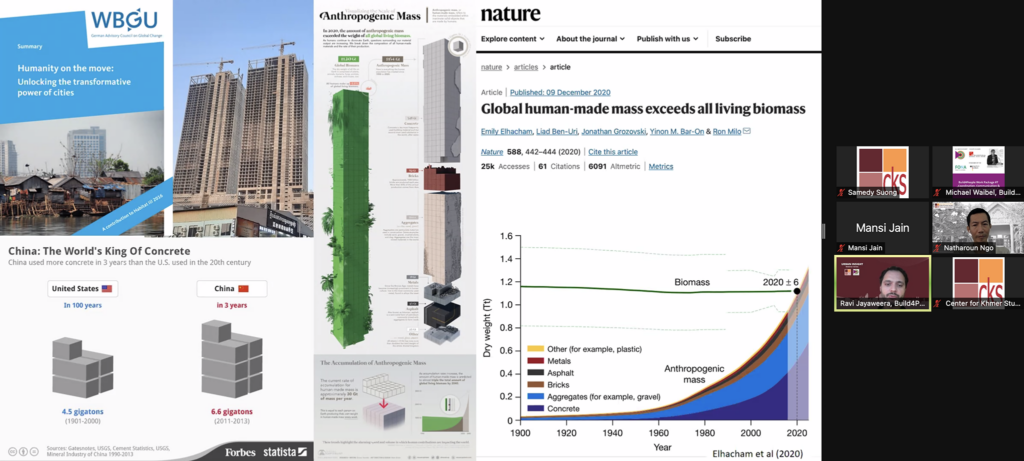Select Mansi Jain's participant tile
Screen dimensions: 1024x461
pyautogui.click(x=882, y=228)
